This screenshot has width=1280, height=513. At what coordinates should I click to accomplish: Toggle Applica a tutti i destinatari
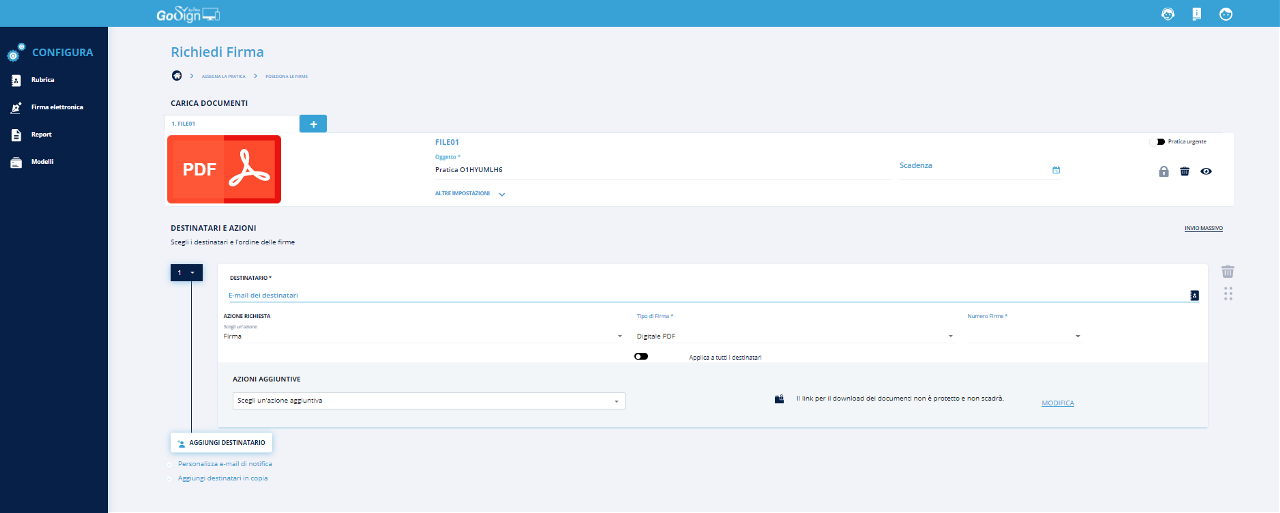click(641, 357)
